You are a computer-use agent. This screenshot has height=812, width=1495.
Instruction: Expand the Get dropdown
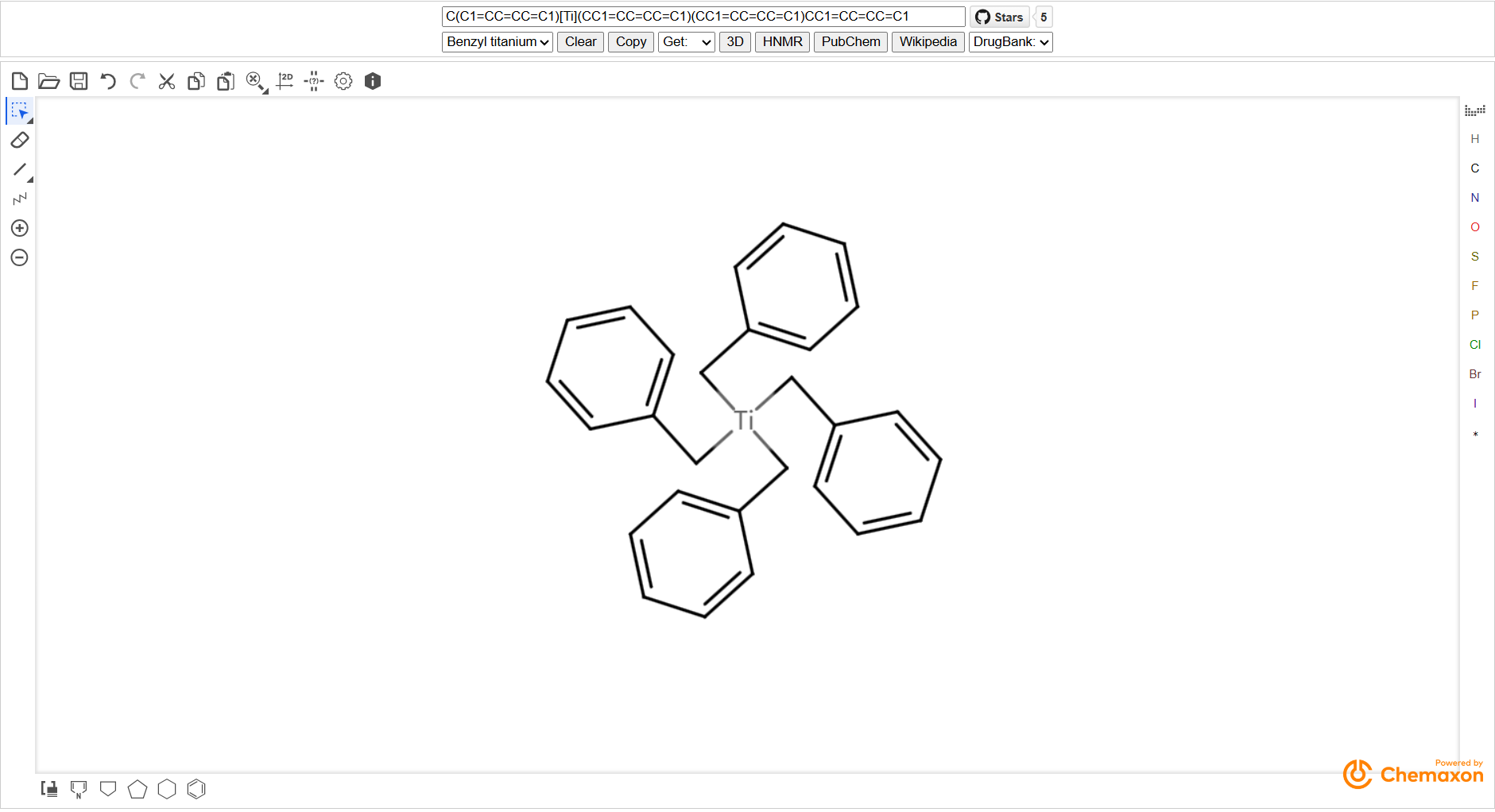click(x=686, y=42)
